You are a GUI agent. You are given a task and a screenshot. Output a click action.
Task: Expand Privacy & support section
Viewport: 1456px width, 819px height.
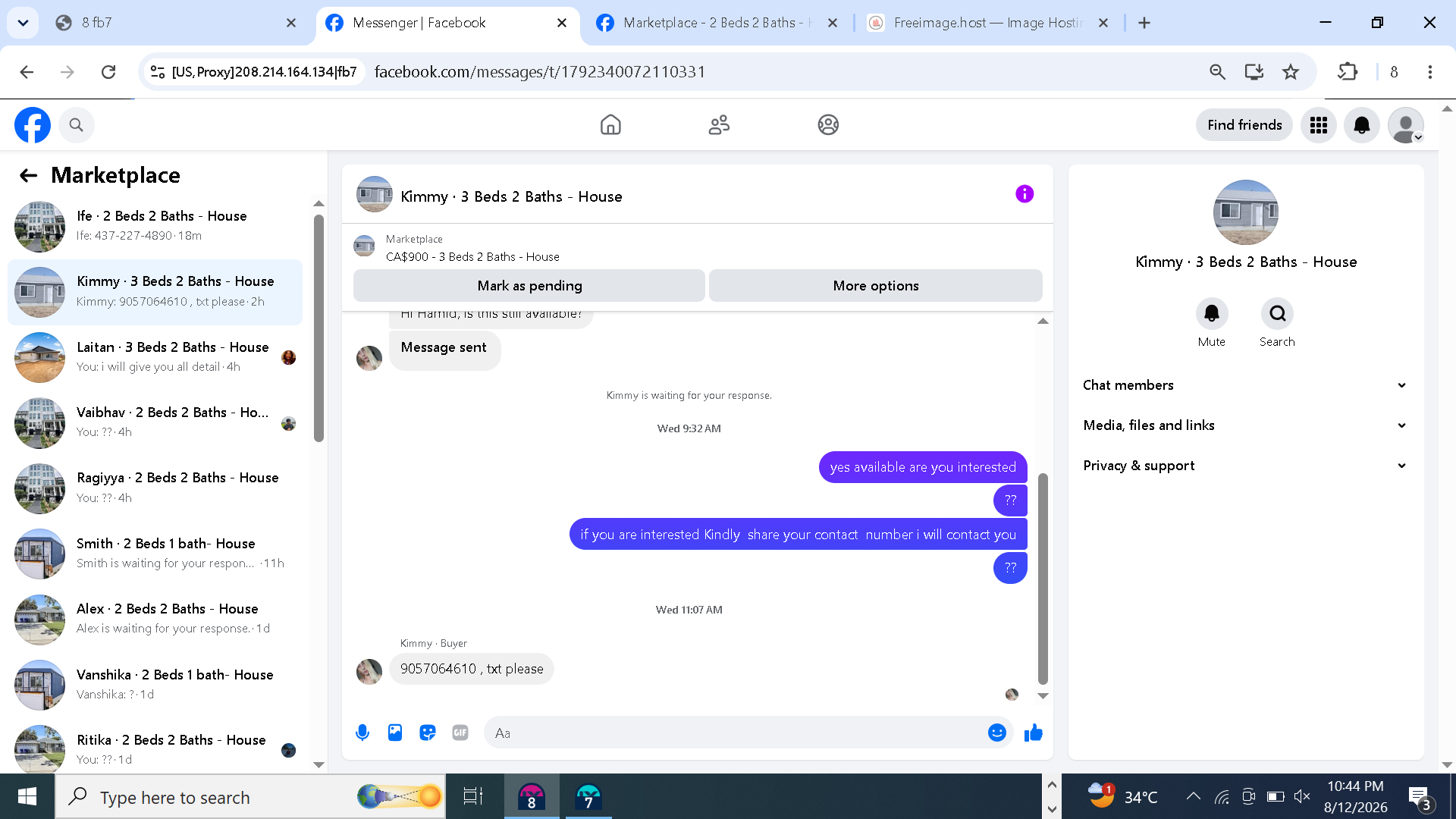click(x=1245, y=466)
